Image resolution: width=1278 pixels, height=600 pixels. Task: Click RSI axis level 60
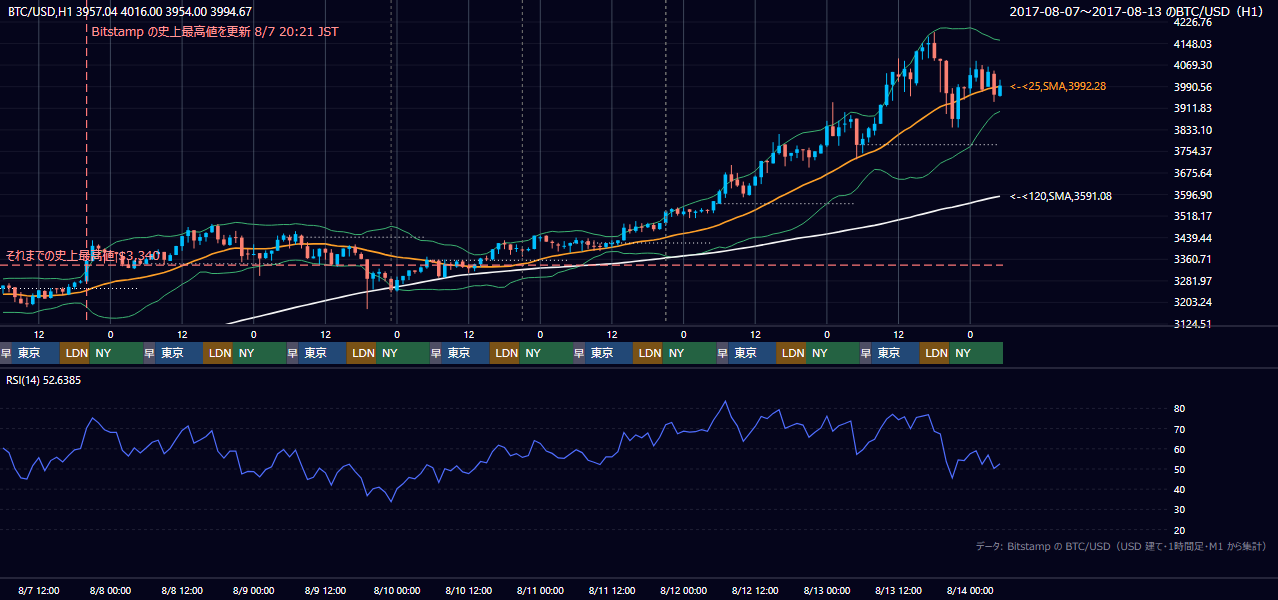1180,449
